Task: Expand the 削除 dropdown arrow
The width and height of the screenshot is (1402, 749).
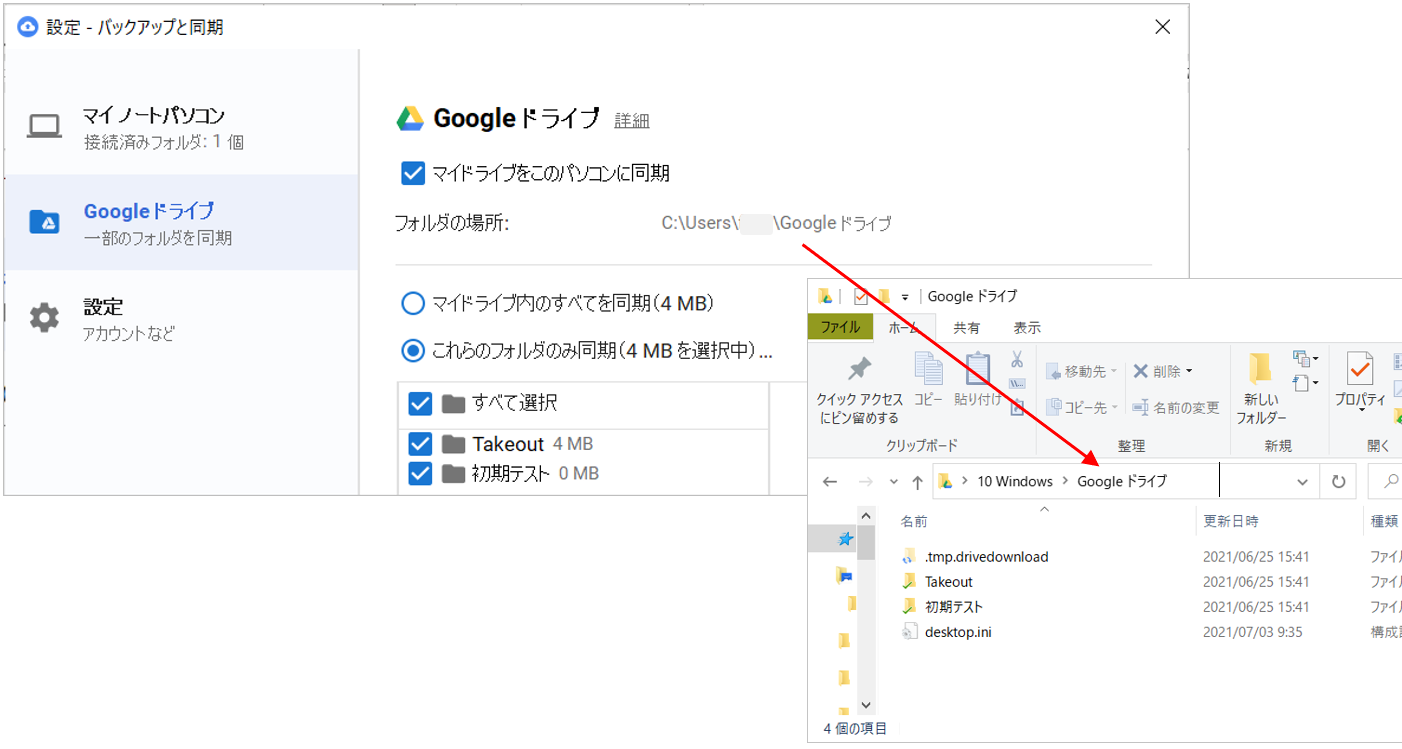Action: [x=1189, y=371]
